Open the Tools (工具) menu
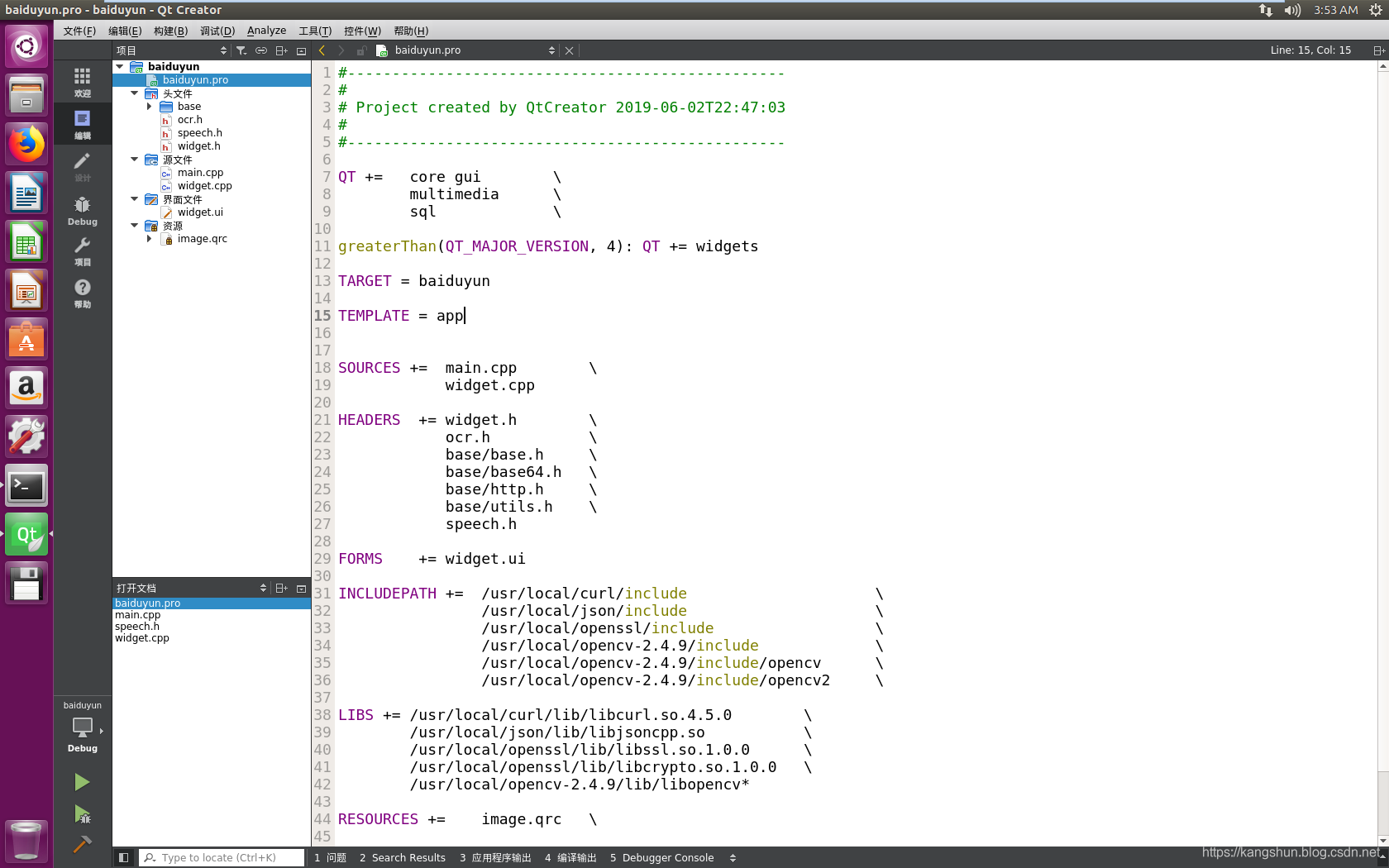 click(x=315, y=31)
